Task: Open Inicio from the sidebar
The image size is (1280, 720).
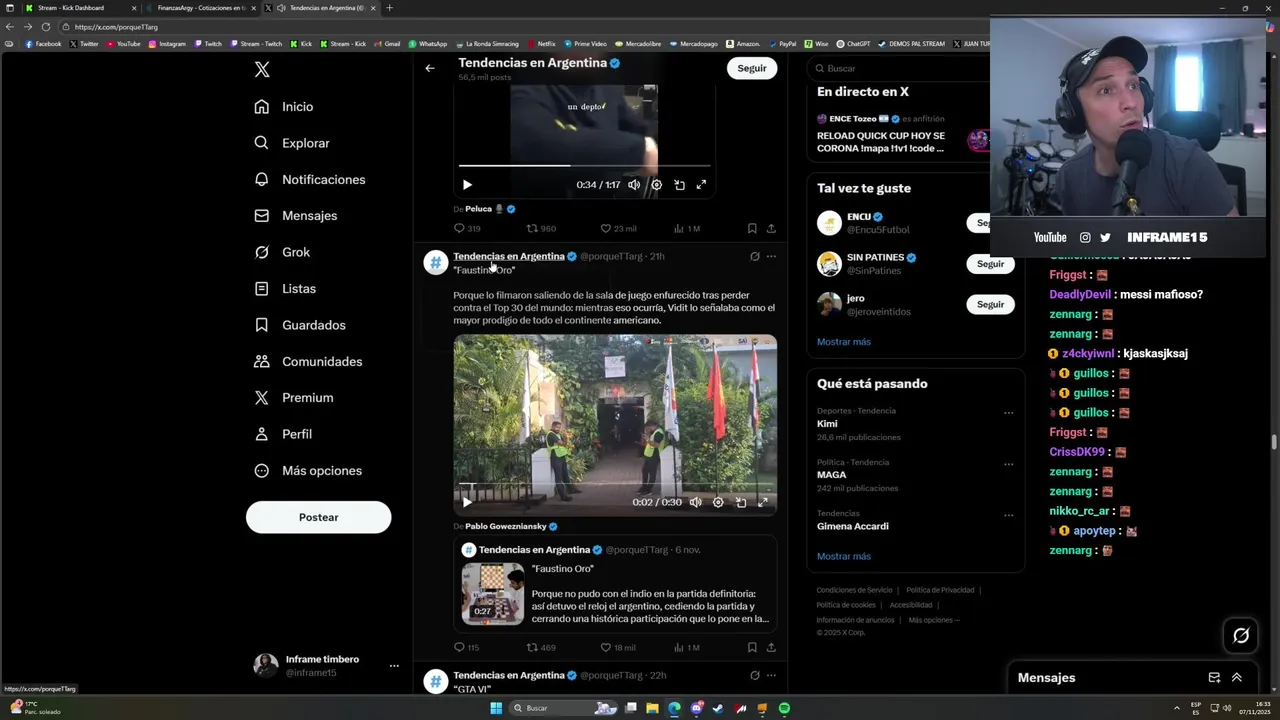Action: click(284, 107)
